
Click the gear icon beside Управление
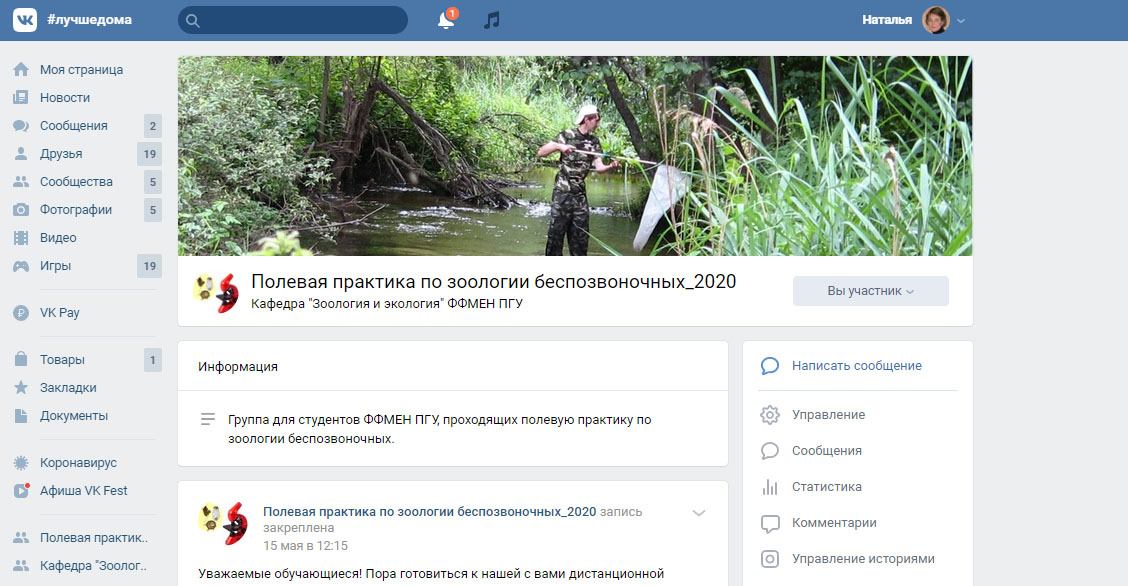pos(770,415)
